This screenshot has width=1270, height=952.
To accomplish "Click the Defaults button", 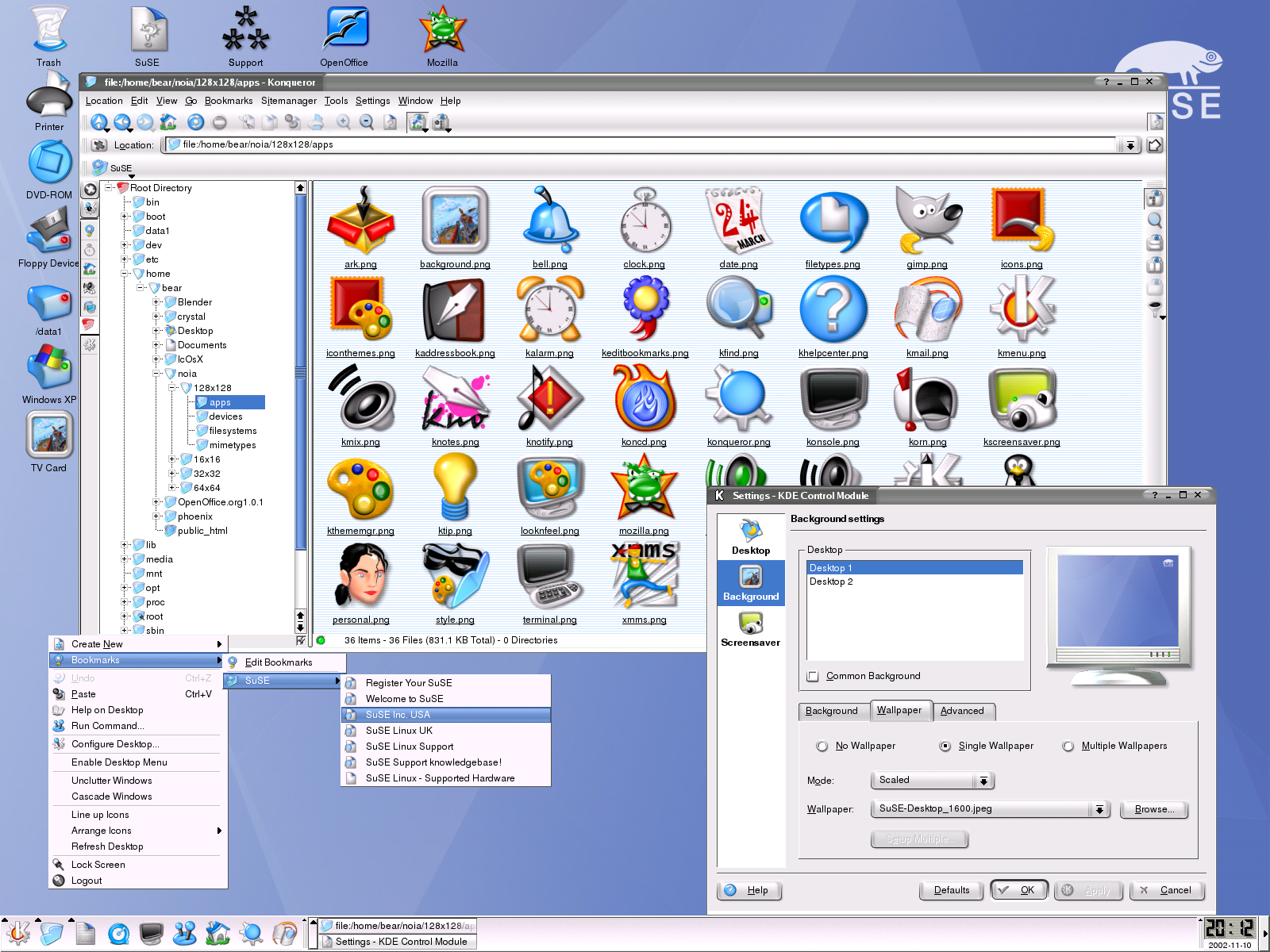I will (x=952, y=890).
